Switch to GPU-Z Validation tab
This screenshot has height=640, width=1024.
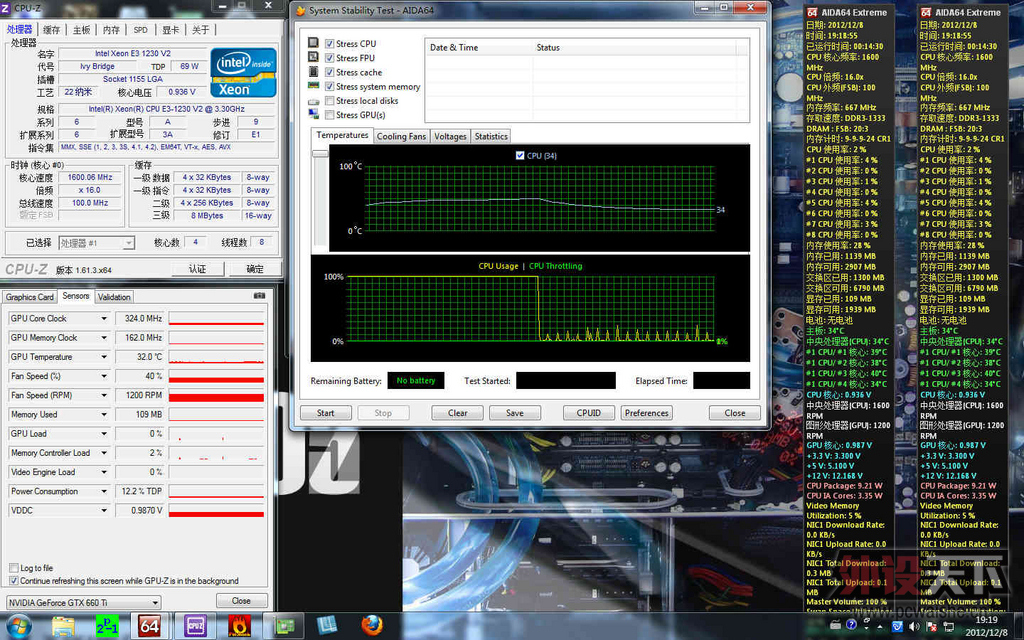coord(114,297)
